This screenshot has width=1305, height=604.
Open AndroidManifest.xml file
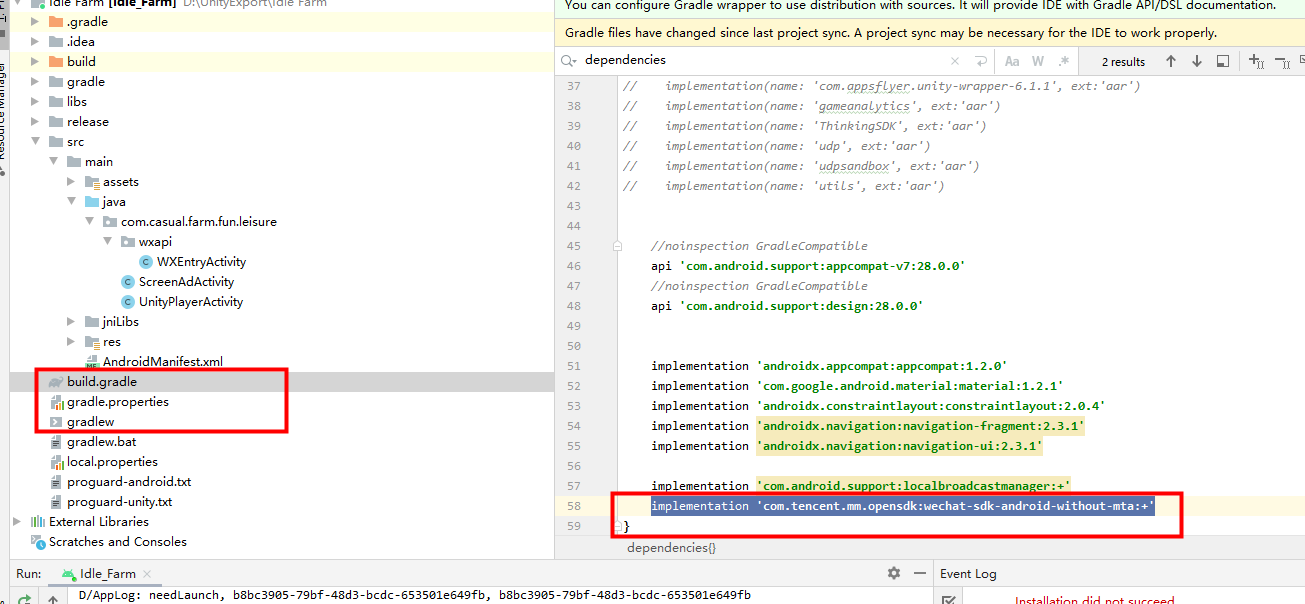tap(162, 362)
